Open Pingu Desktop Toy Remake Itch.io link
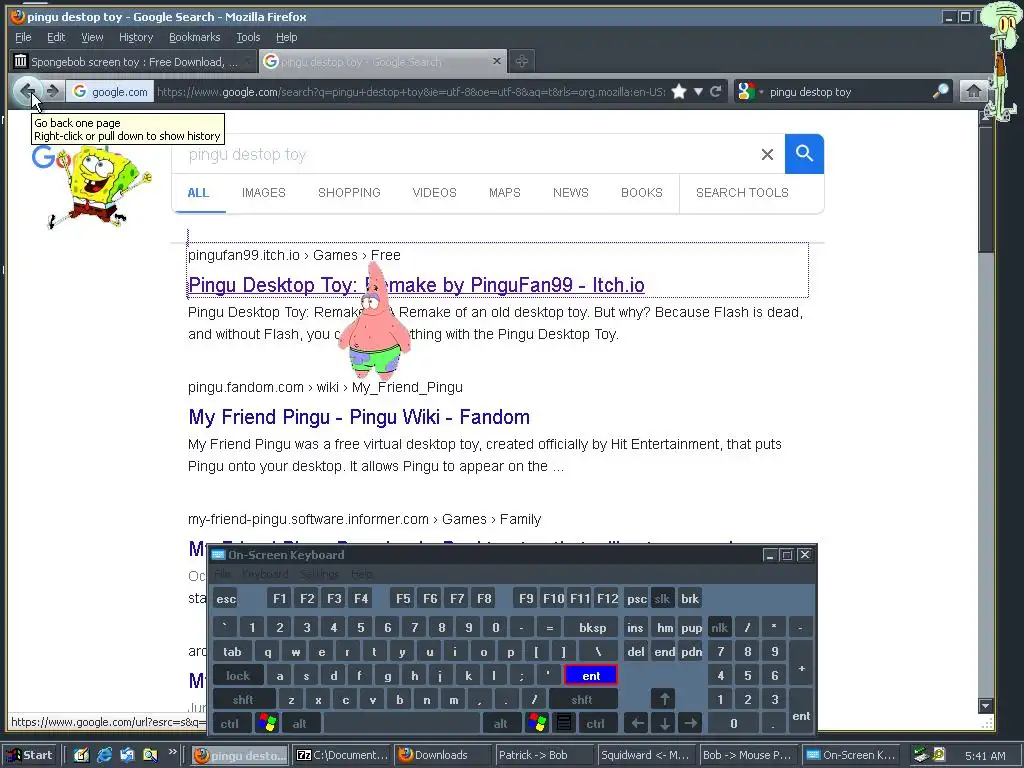Viewport: 1024px width, 768px height. click(416, 285)
